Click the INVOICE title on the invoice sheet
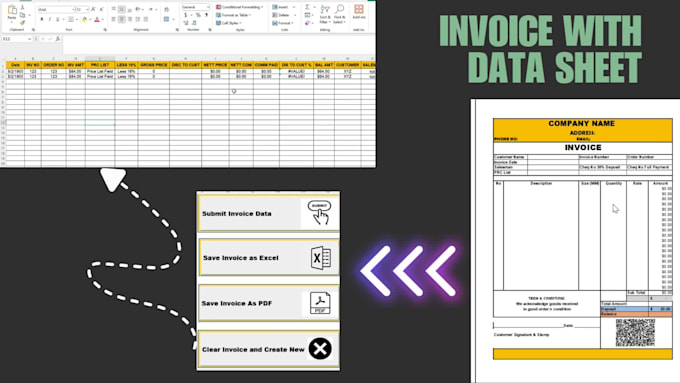The height and width of the screenshot is (383, 680). (x=583, y=147)
